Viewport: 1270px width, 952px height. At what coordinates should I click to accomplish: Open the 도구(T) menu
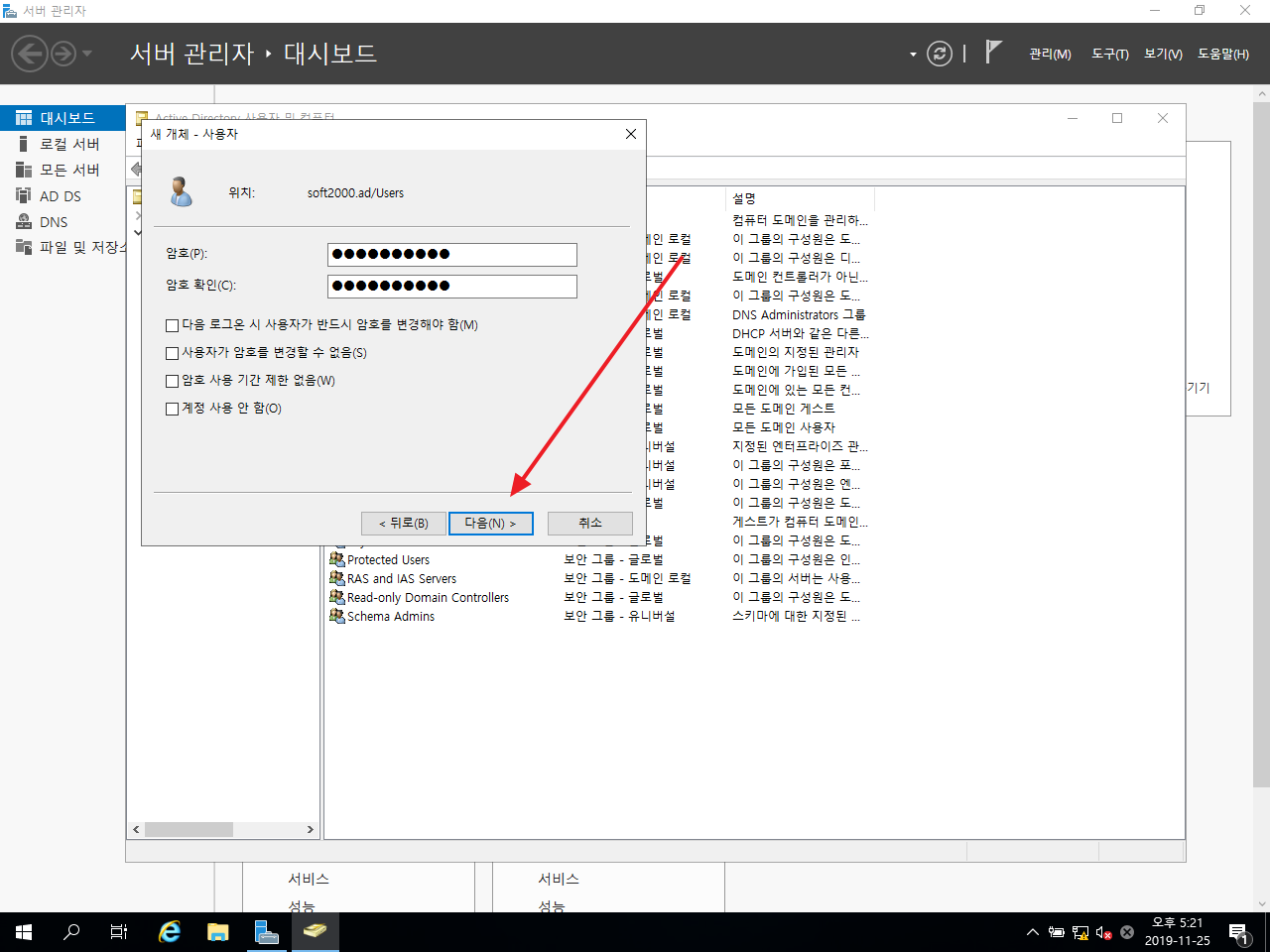1108,55
